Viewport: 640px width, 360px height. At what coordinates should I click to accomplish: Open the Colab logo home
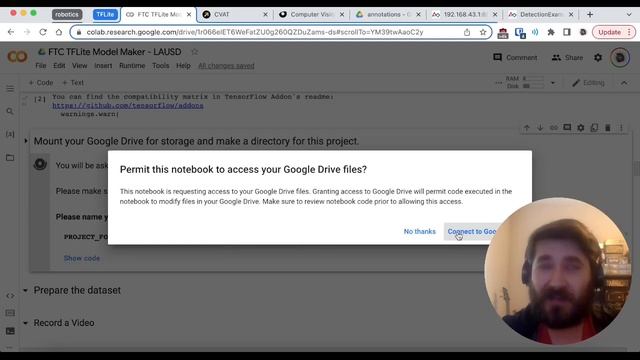[18, 57]
